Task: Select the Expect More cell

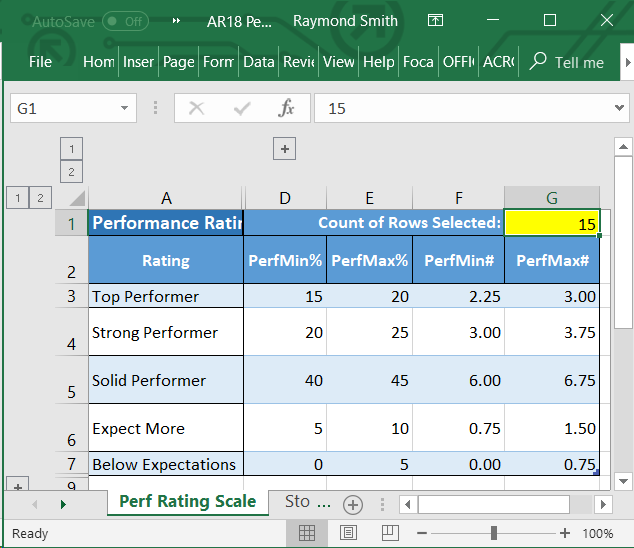Action: coord(166,428)
